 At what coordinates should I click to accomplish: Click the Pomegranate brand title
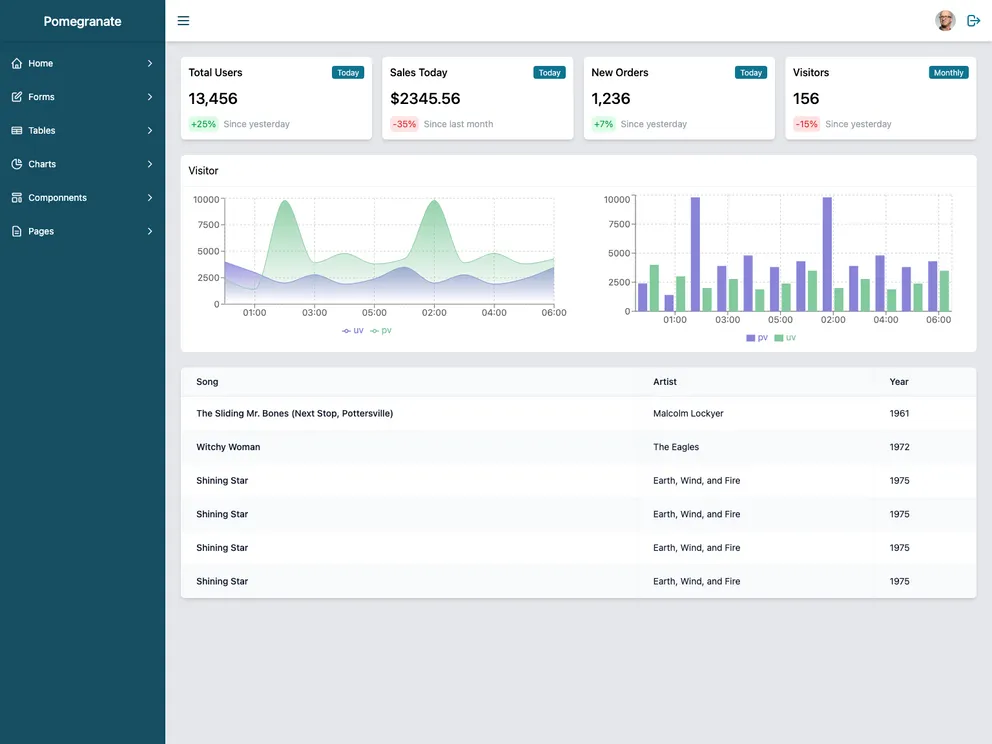click(x=82, y=21)
